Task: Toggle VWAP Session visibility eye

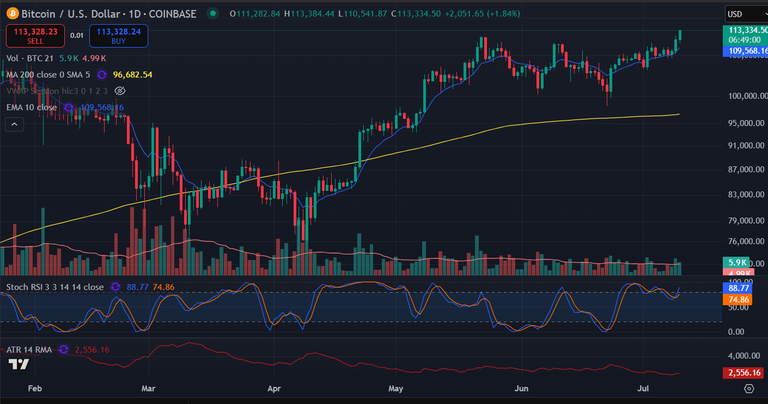Action: [120, 91]
